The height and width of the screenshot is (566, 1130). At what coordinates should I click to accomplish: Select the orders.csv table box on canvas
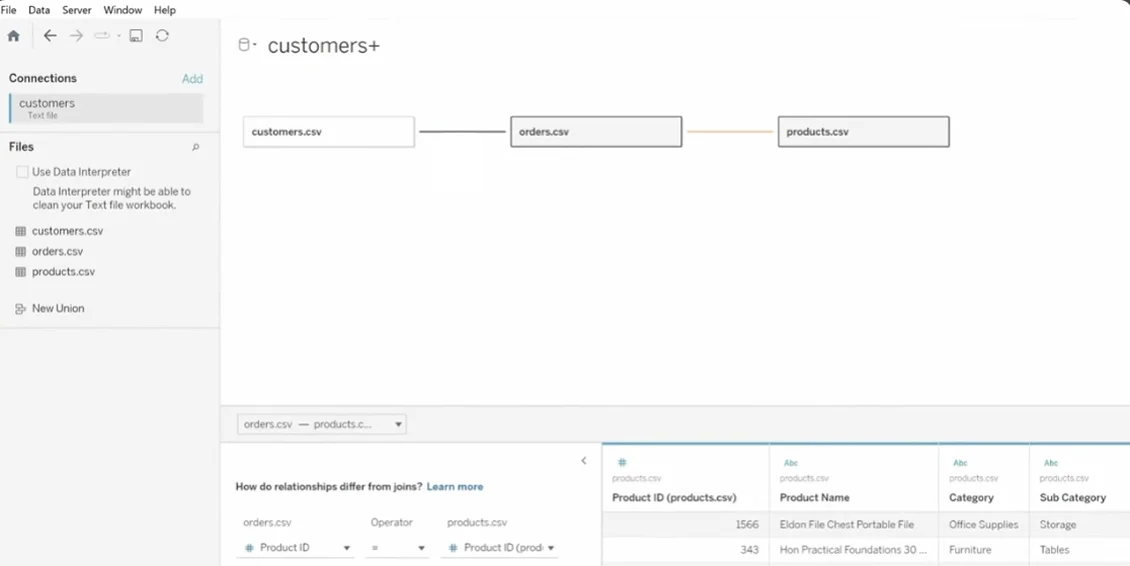(x=596, y=132)
